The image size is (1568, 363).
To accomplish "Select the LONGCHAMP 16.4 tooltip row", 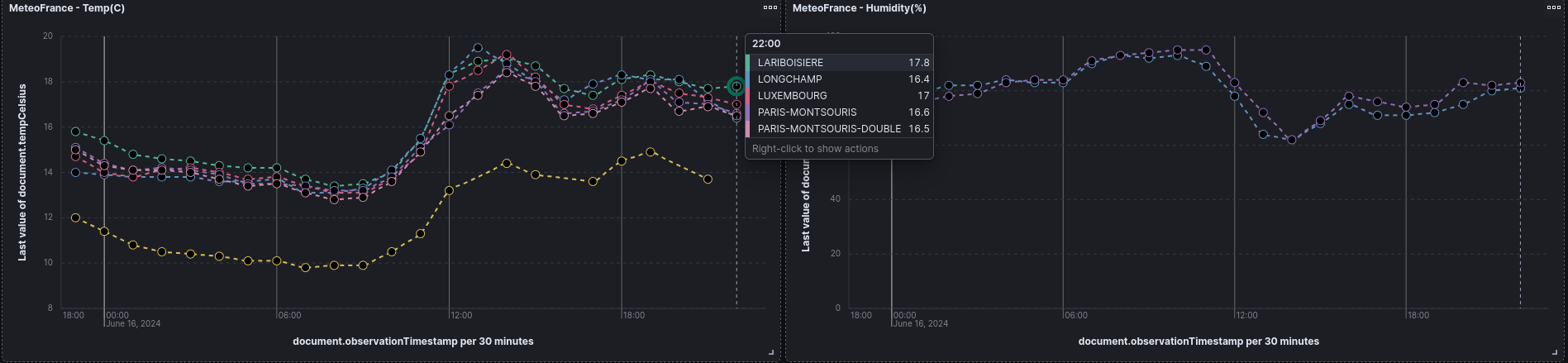I will click(x=839, y=79).
